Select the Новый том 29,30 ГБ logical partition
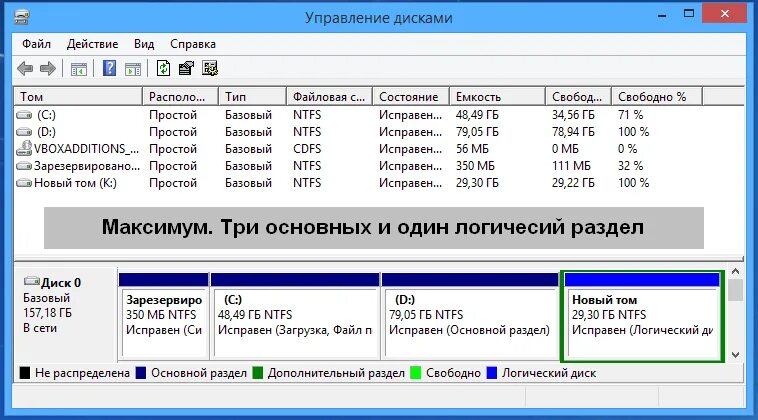Screen dimensions: 758x420 [x=642, y=317]
